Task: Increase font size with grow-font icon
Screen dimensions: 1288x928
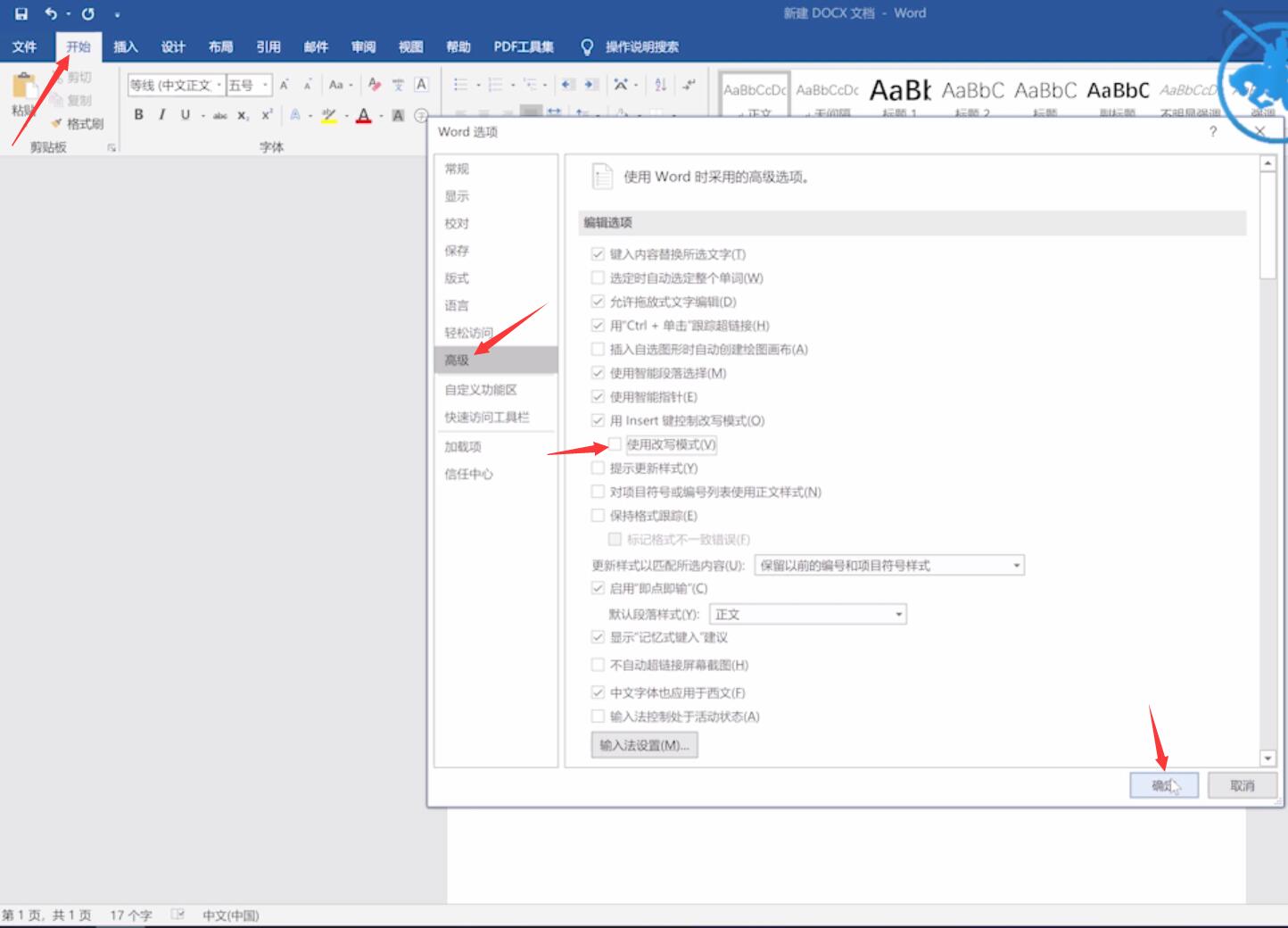Action: [284, 85]
